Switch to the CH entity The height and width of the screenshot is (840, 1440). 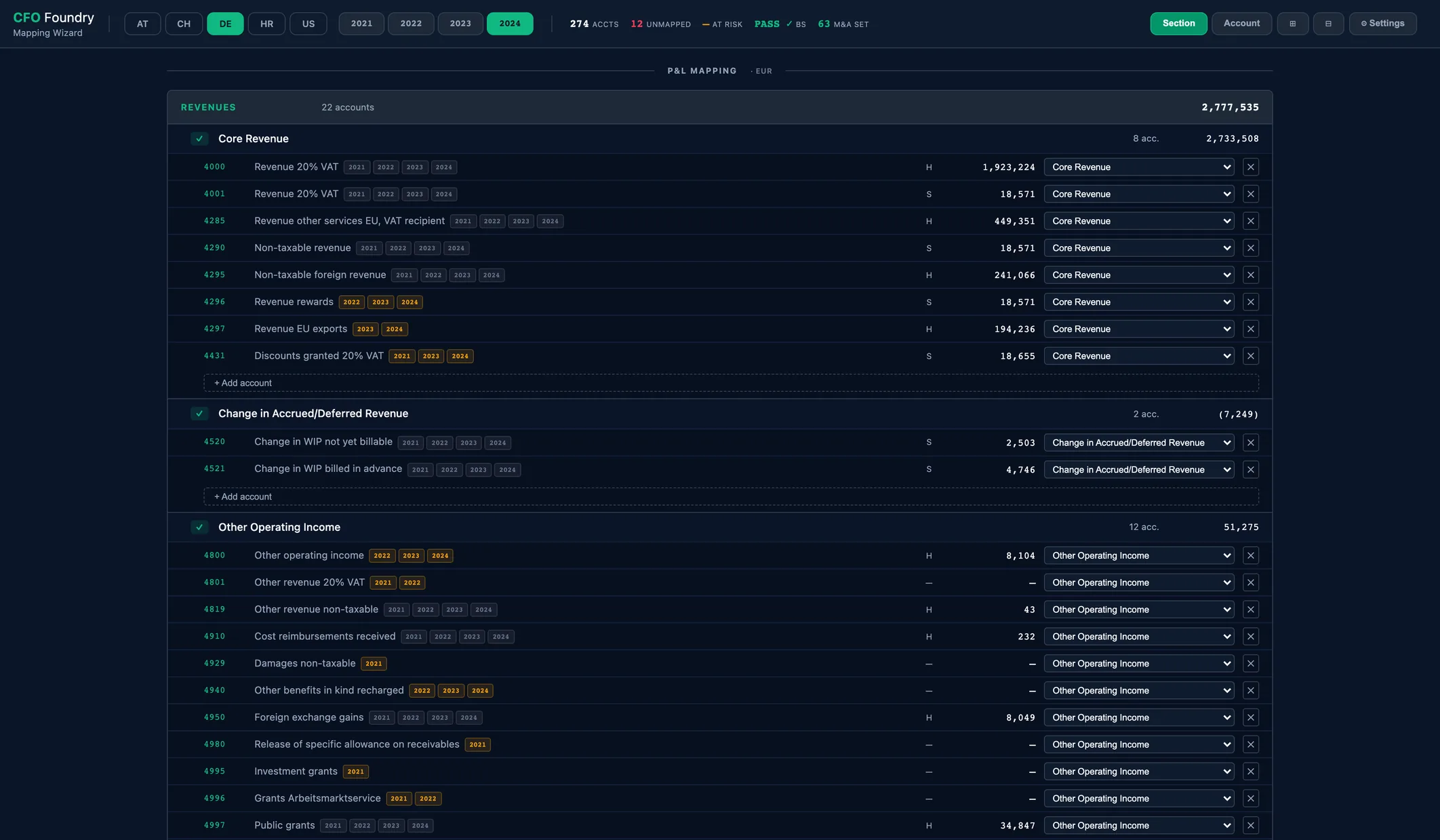tap(184, 24)
